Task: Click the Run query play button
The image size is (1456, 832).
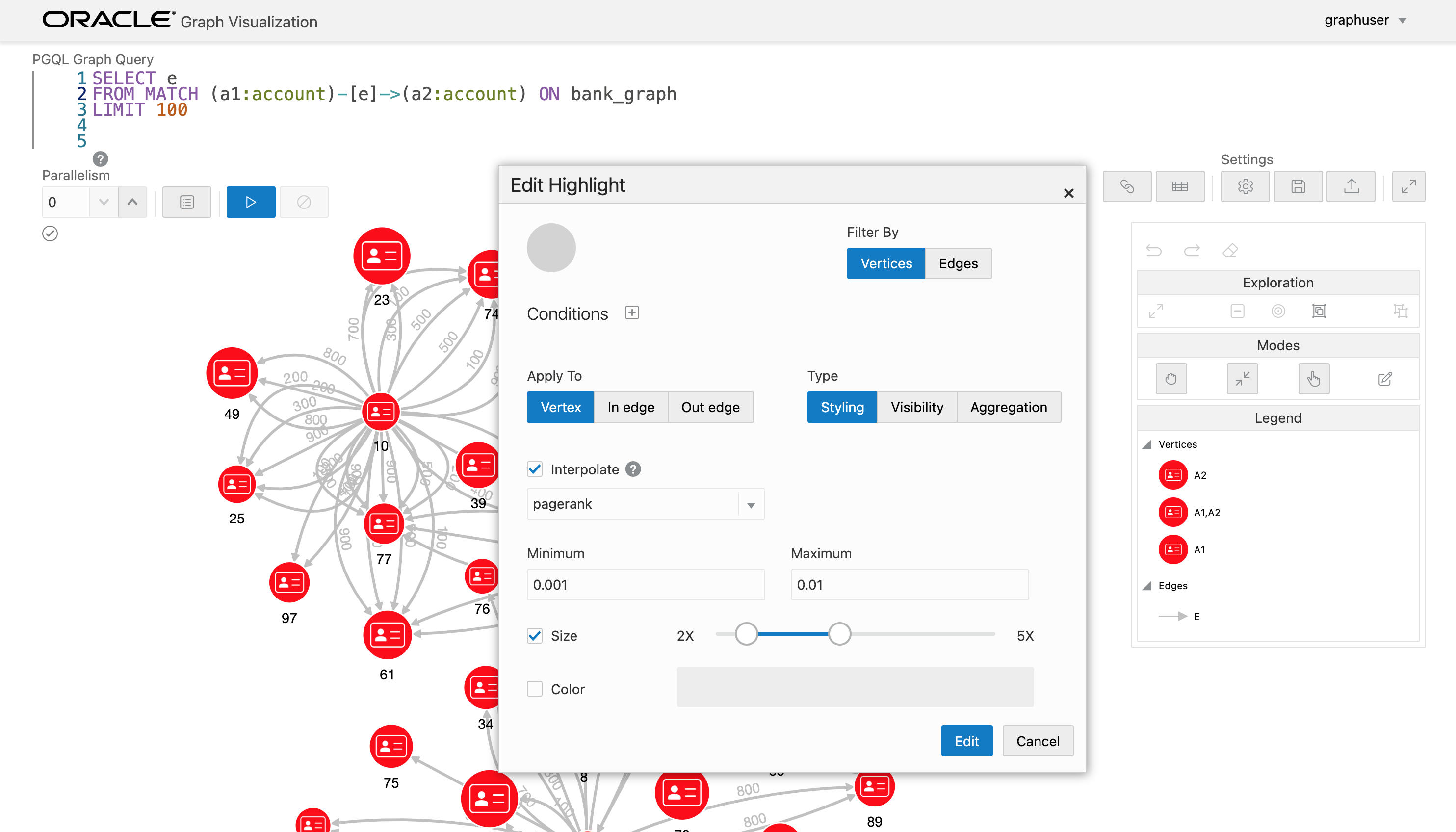Action: (250, 202)
